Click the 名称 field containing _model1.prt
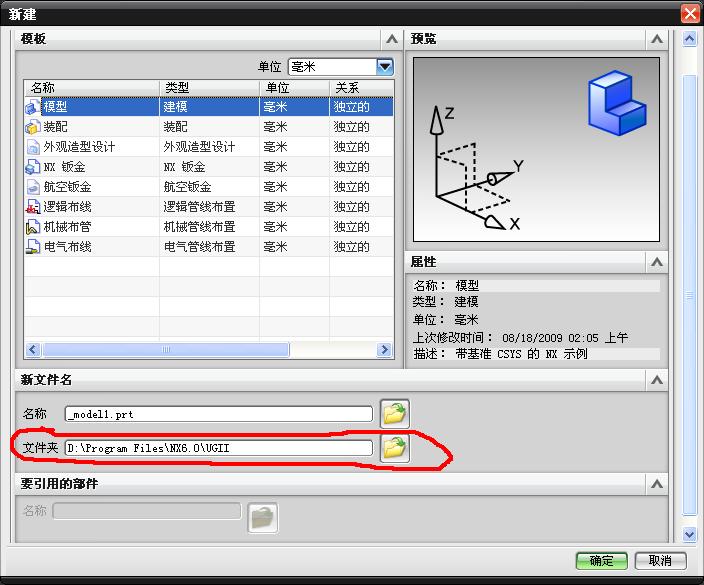The width and height of the screenshot is (704, 585). [219, 414]
